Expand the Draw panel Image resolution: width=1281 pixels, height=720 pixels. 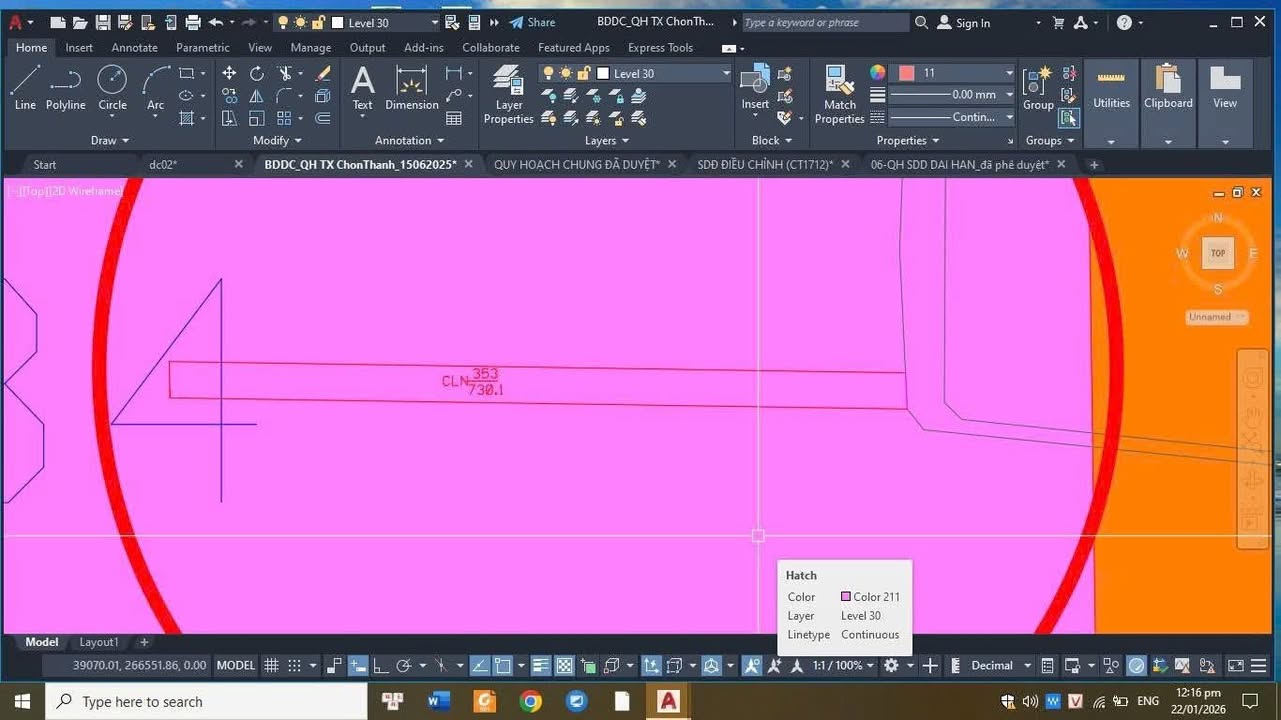click(x=108, y=140)
